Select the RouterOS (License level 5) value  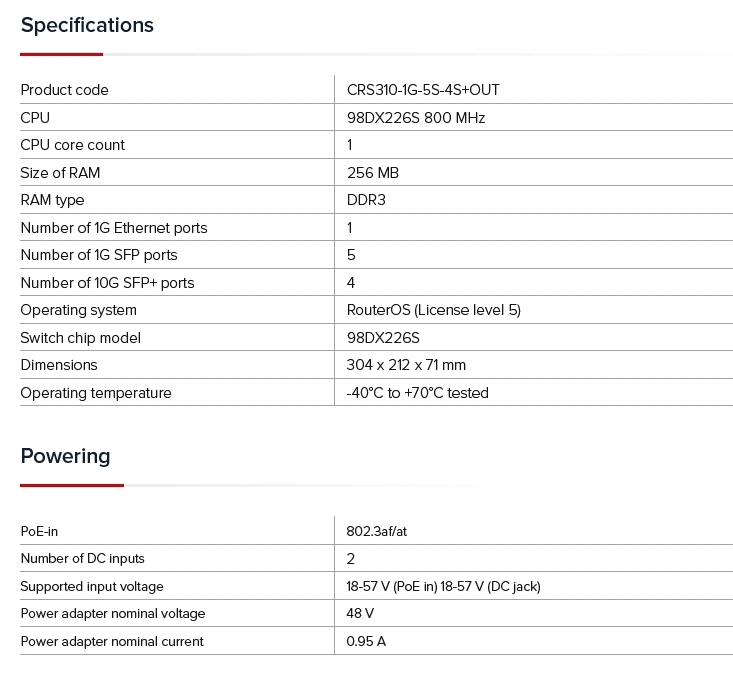point(434,310)
